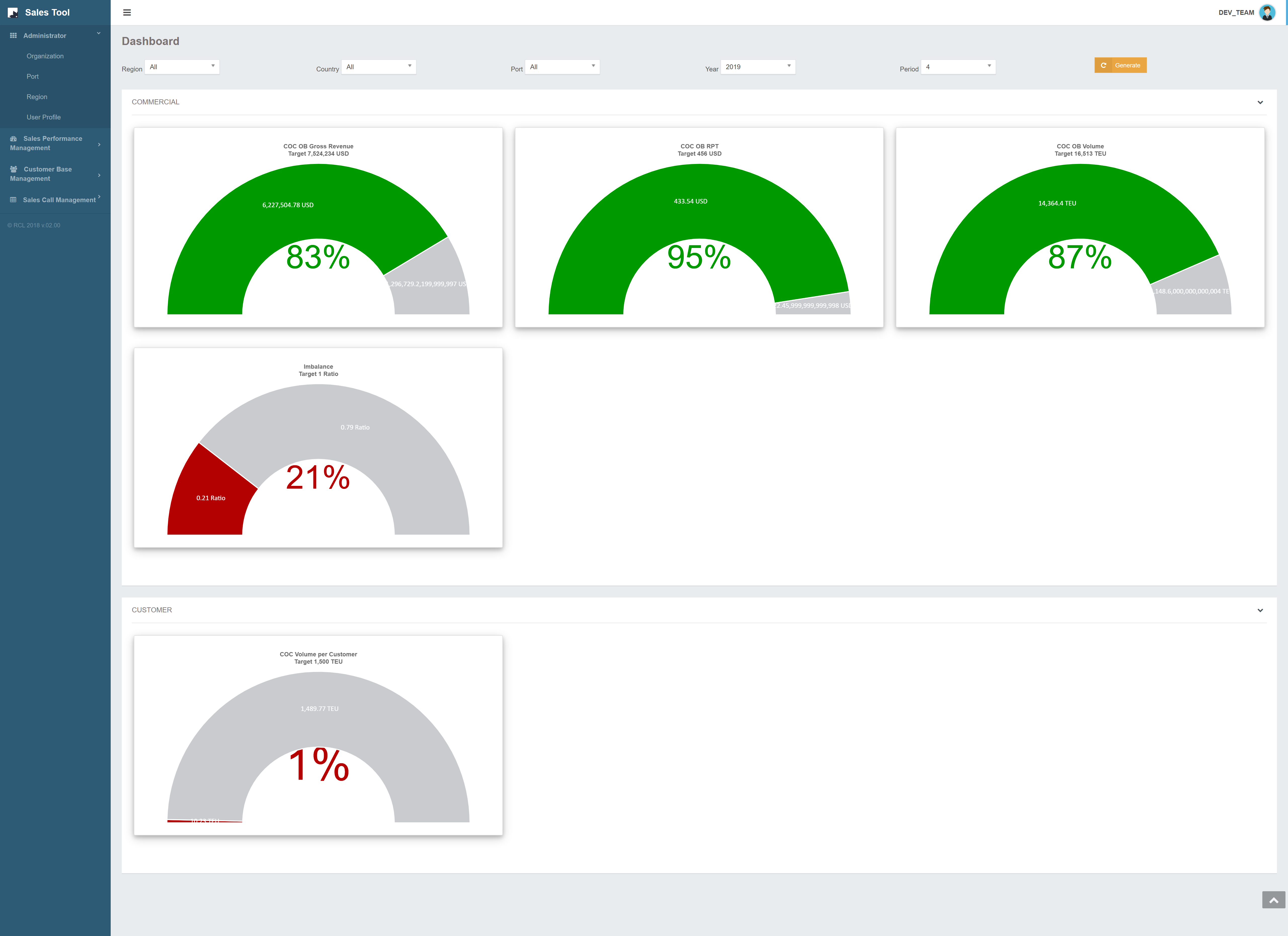1288x936 pixels.
Task: Click the Administrator grid icon
Action: pos(13,36)
